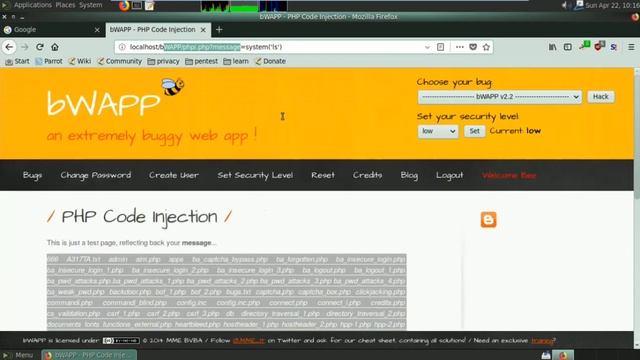This screenshot has width=640, height=360.
Task: Open the Community bookmark
Action: click(x=119, y=61)
